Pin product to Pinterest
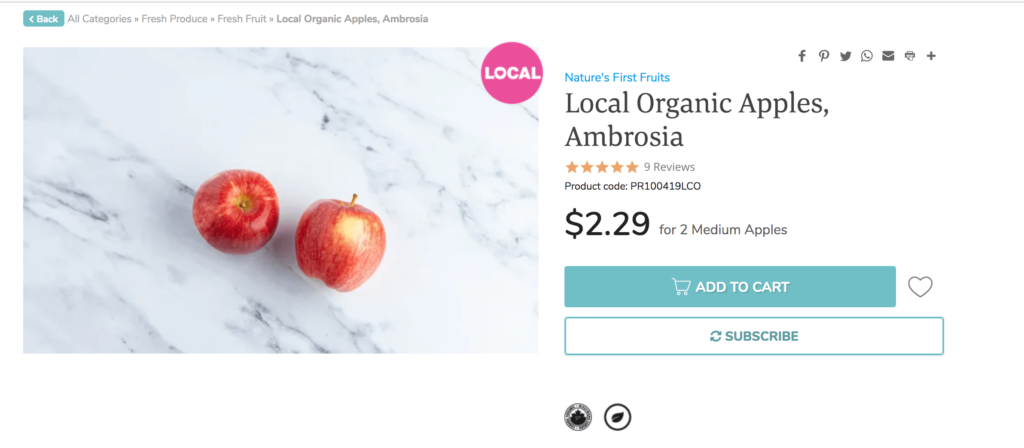 tap(824, 56)
